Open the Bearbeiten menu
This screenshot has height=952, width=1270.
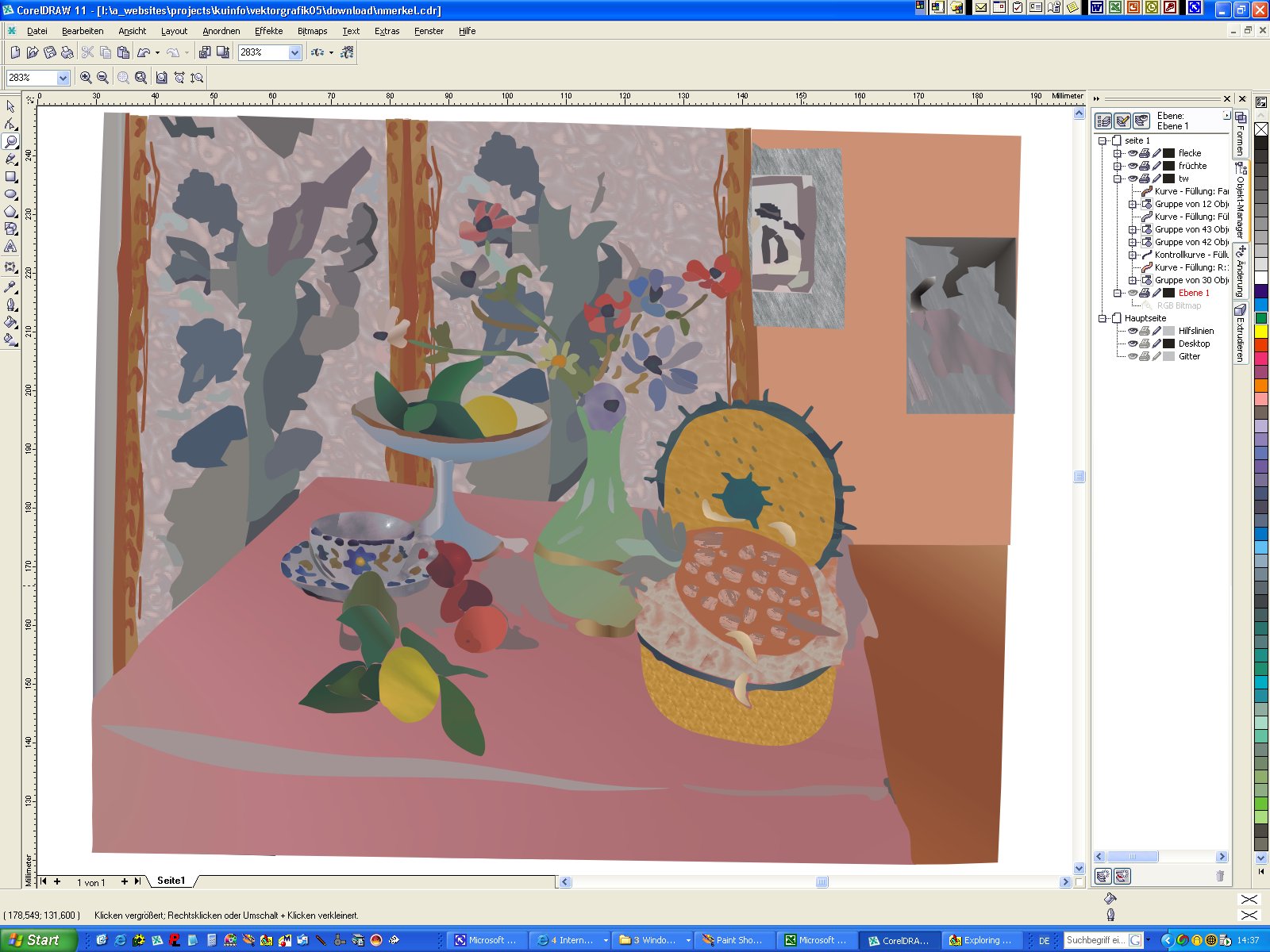click(x=83, y=31)
